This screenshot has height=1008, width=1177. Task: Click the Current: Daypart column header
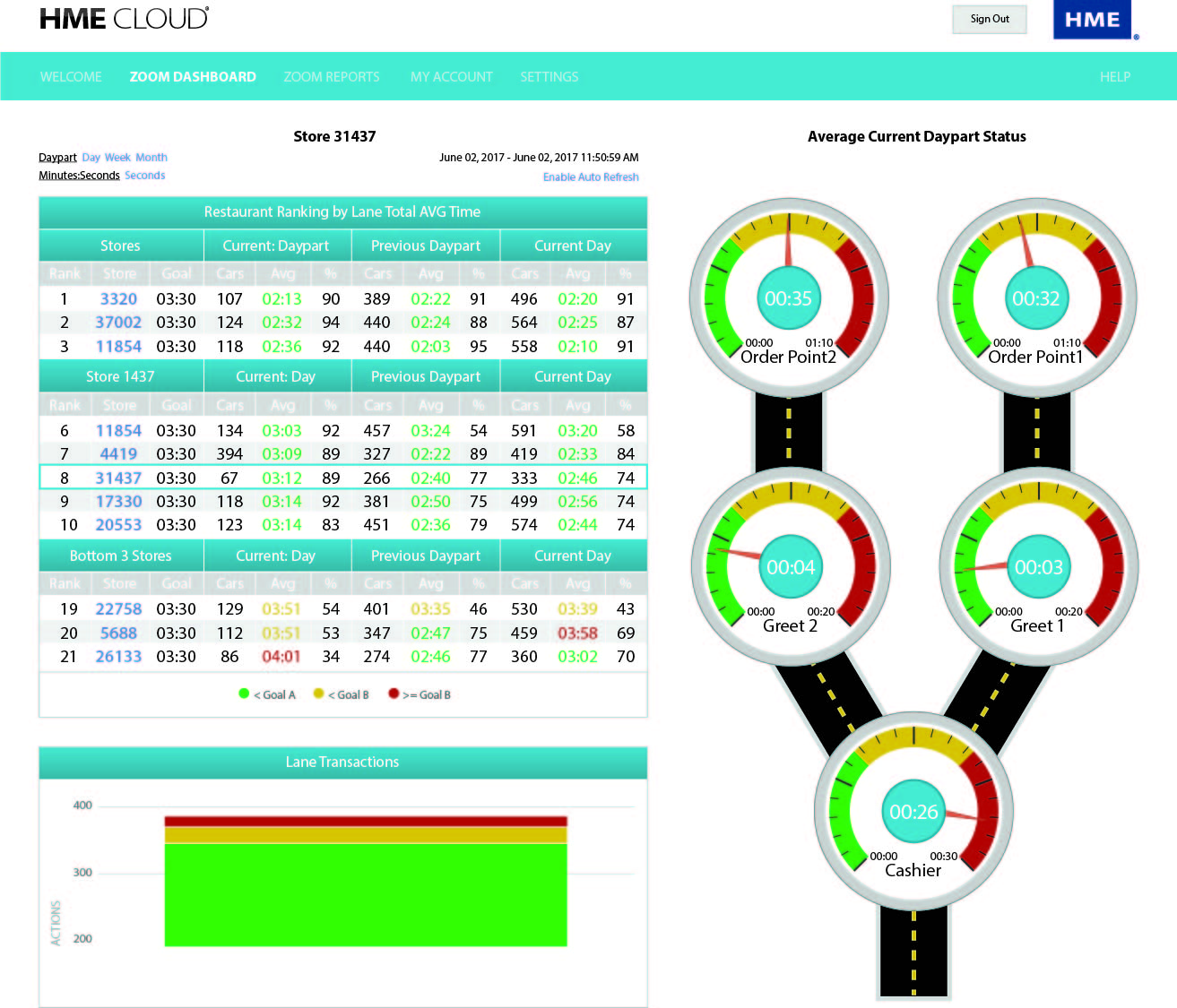tap(276, 246)
